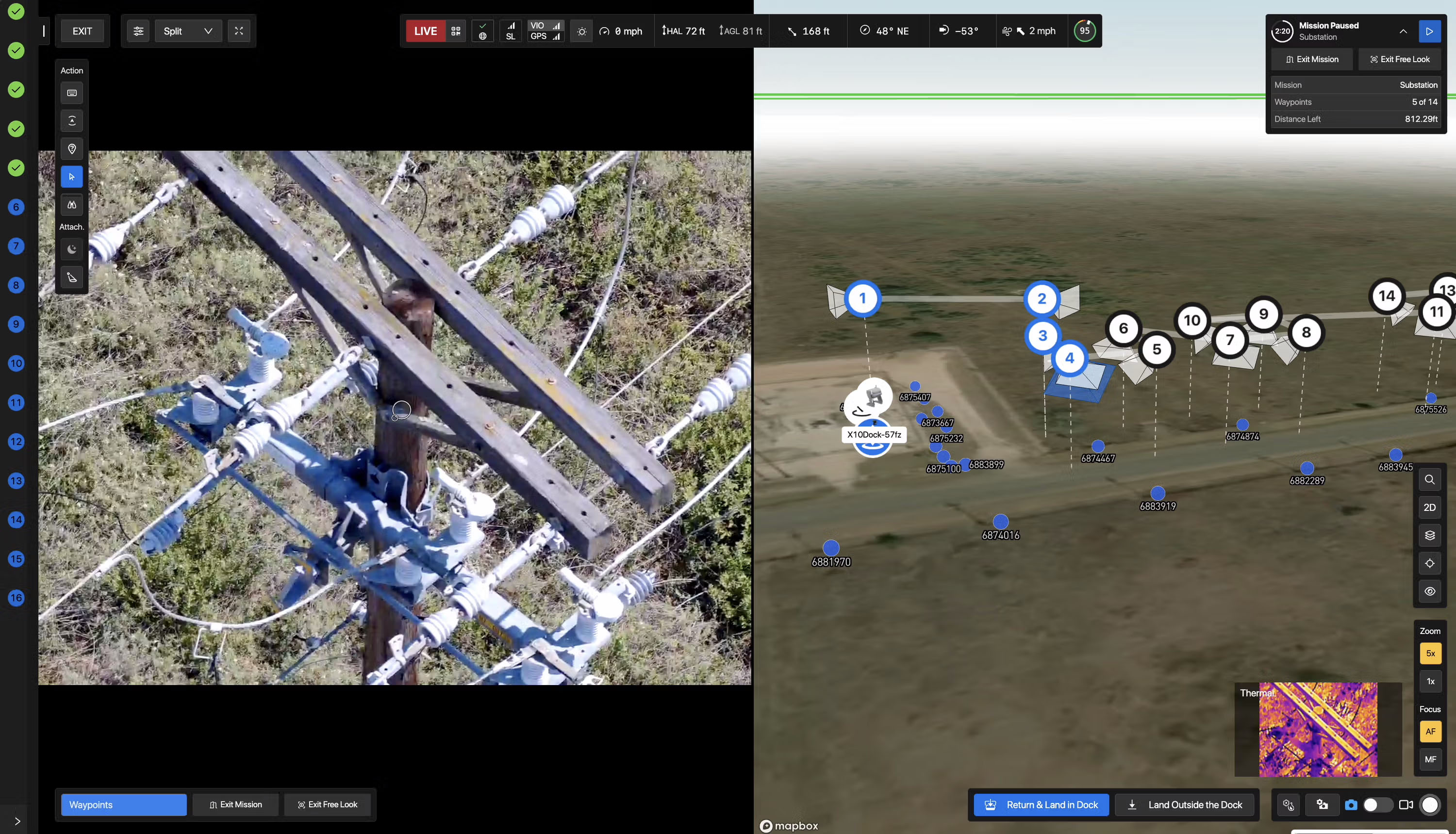Toggle the night mode moon icon

coord(72,249)
